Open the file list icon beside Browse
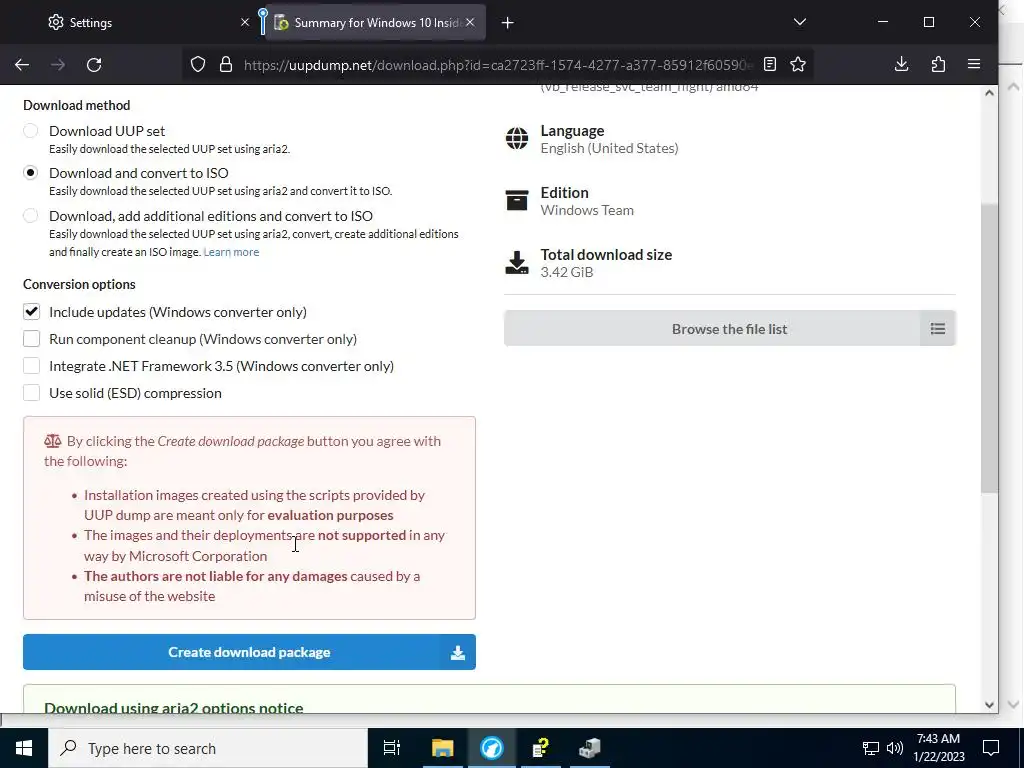 pyautogui.click(x=938, y=328)
